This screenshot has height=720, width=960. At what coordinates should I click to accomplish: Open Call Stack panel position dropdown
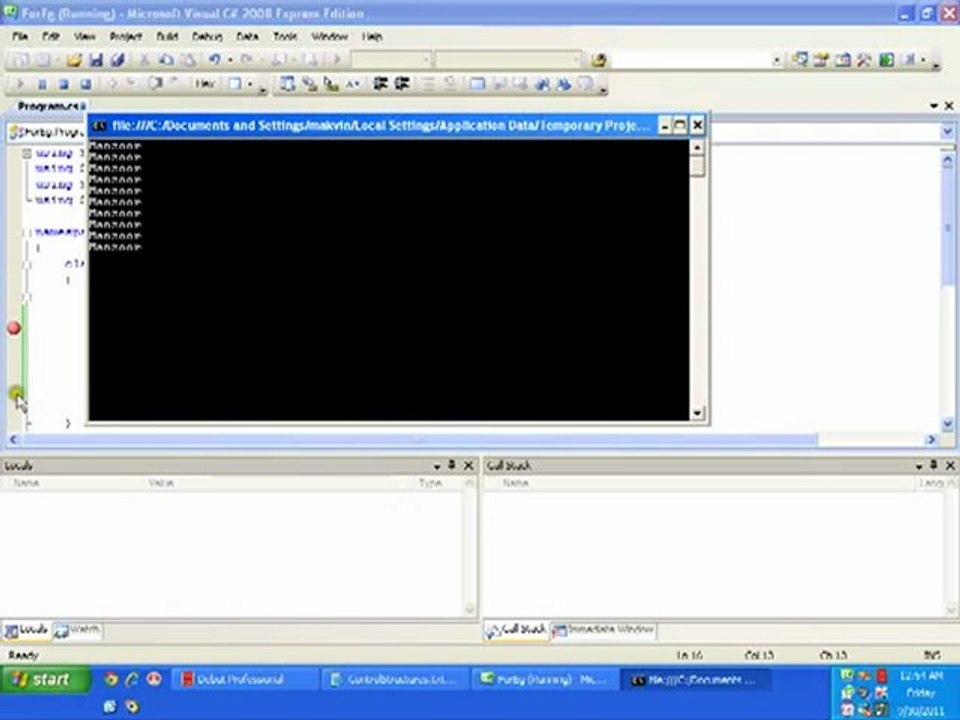(x=919, y=466)
